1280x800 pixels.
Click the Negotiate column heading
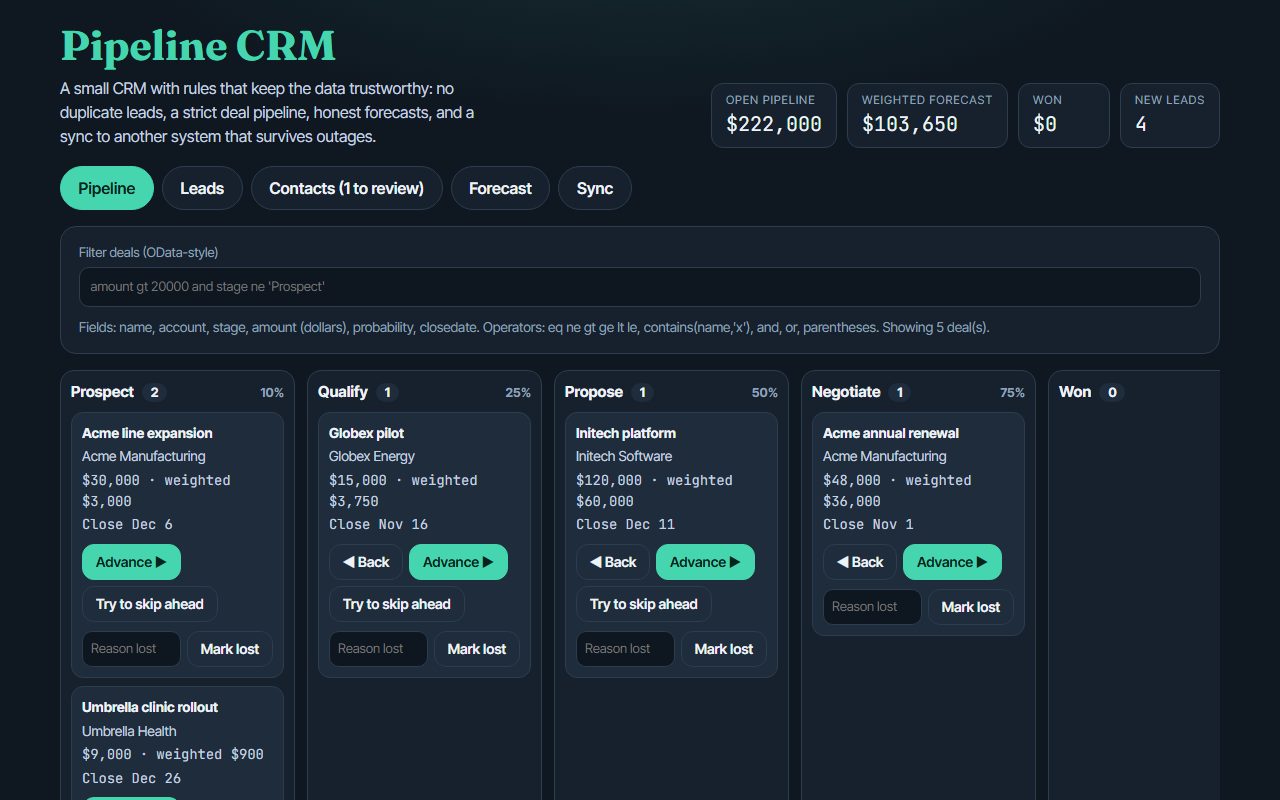pos(846,392)
